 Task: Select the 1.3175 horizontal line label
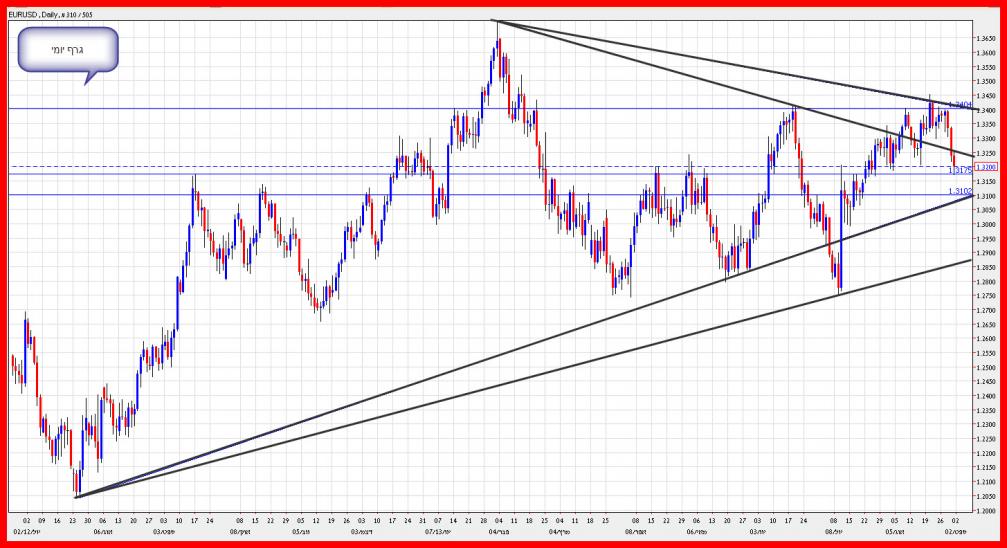(x=959, y=171)
